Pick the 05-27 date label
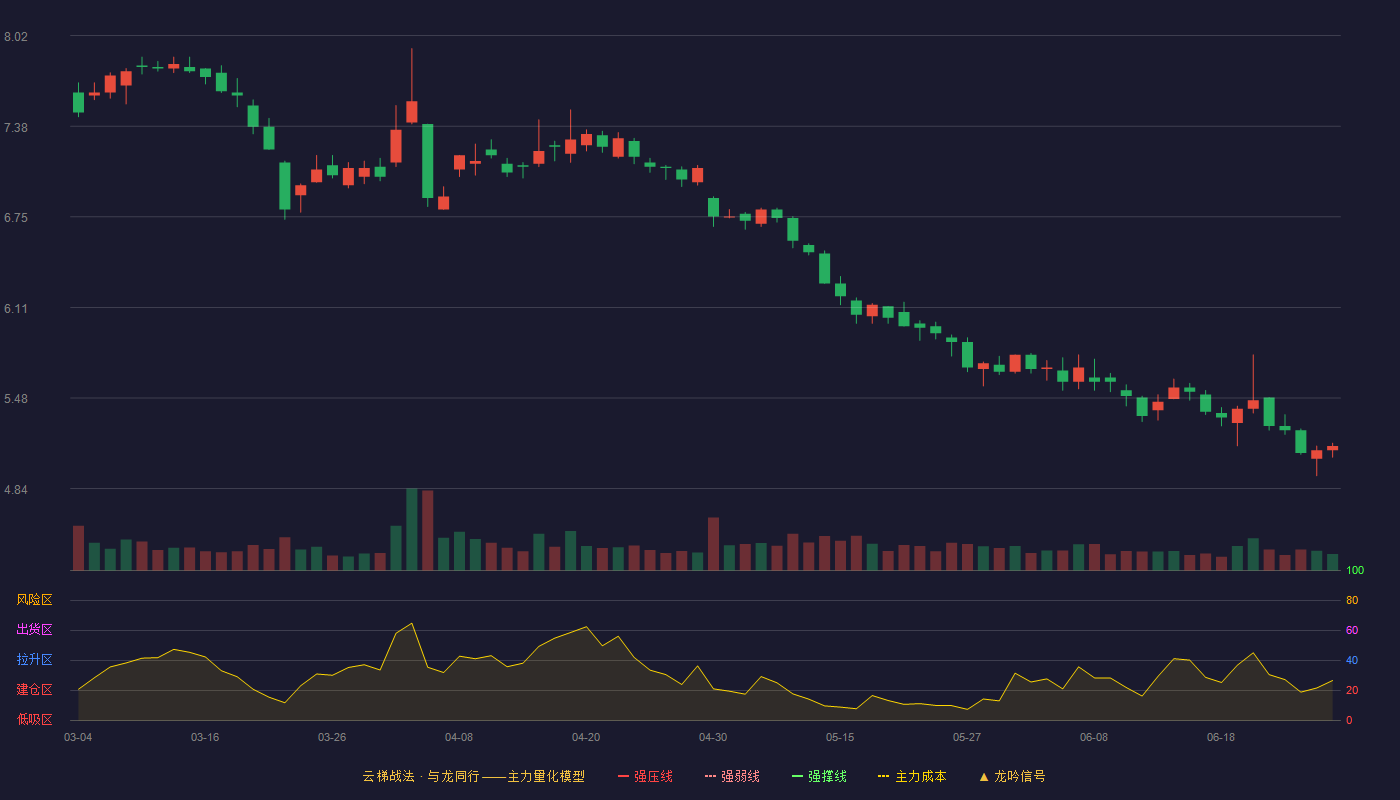 (967, 737)
